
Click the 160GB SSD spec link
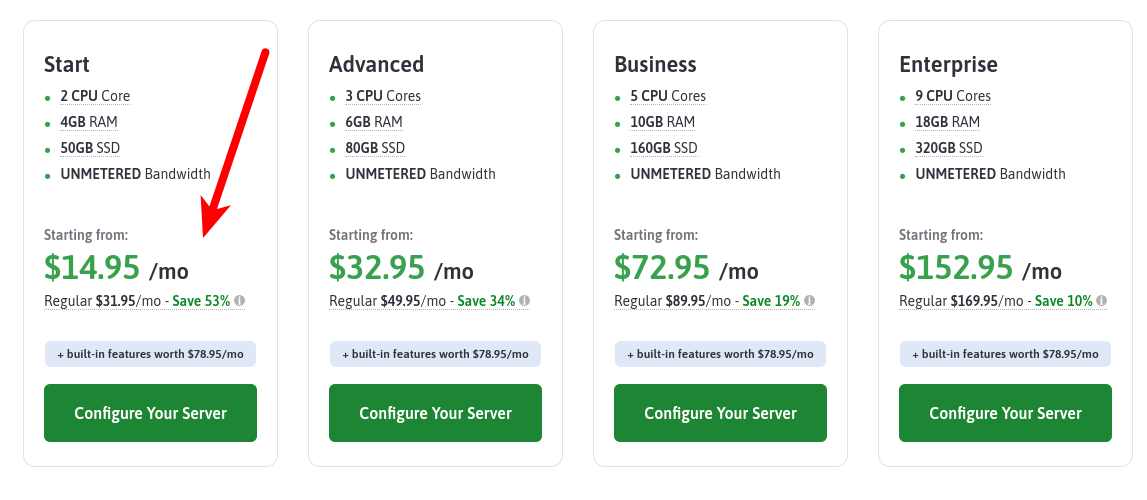pyautogui.click(x=664, y=148)
